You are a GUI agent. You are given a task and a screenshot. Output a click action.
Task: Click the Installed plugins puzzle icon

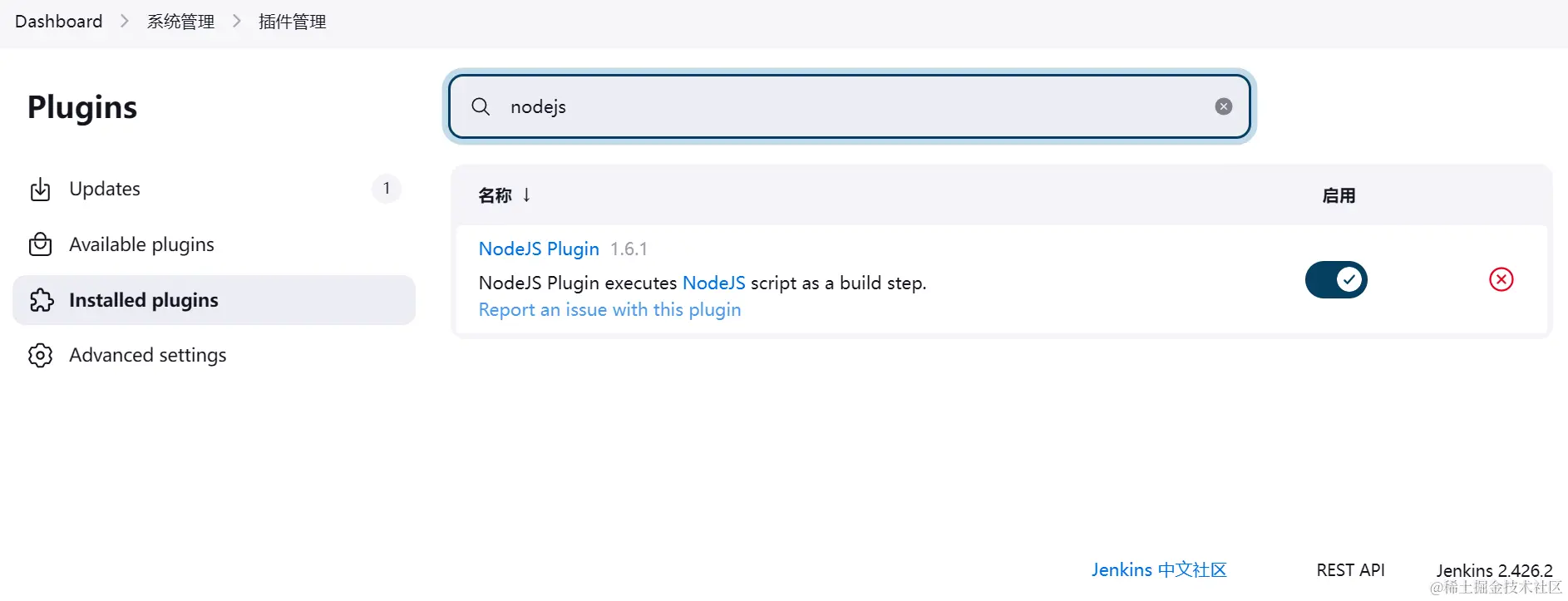point(40,299)
